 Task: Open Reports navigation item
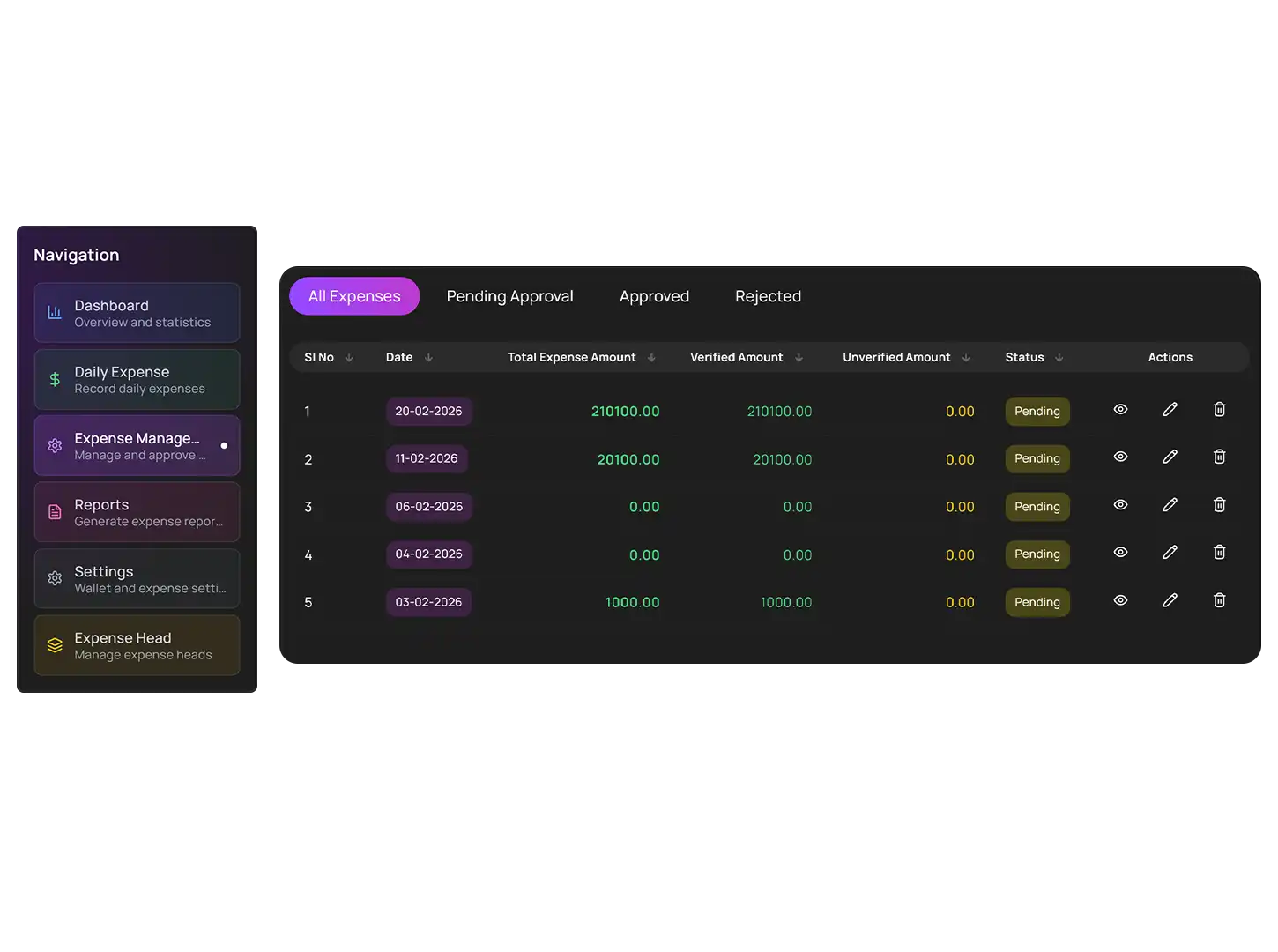pyautogui.click(x=137, y=512)
